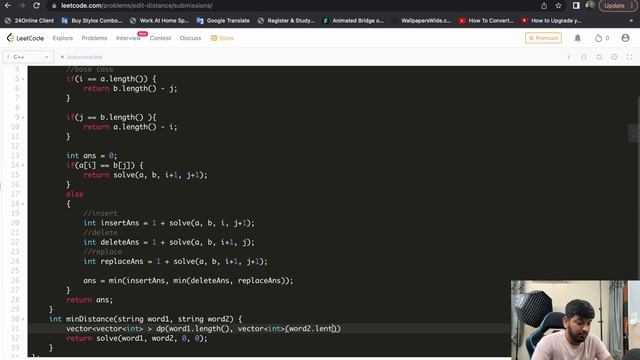Open the Contest menu item
Viewport: 640px width, 360px height.
point(160,38)
